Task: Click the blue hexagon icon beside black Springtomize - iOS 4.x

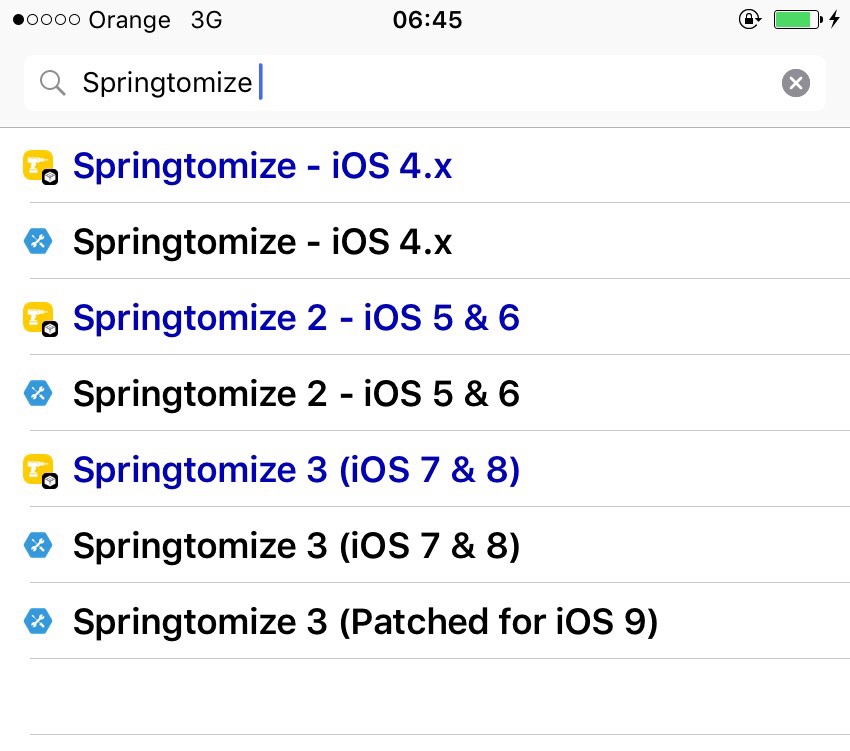Action: pos(38,242)
